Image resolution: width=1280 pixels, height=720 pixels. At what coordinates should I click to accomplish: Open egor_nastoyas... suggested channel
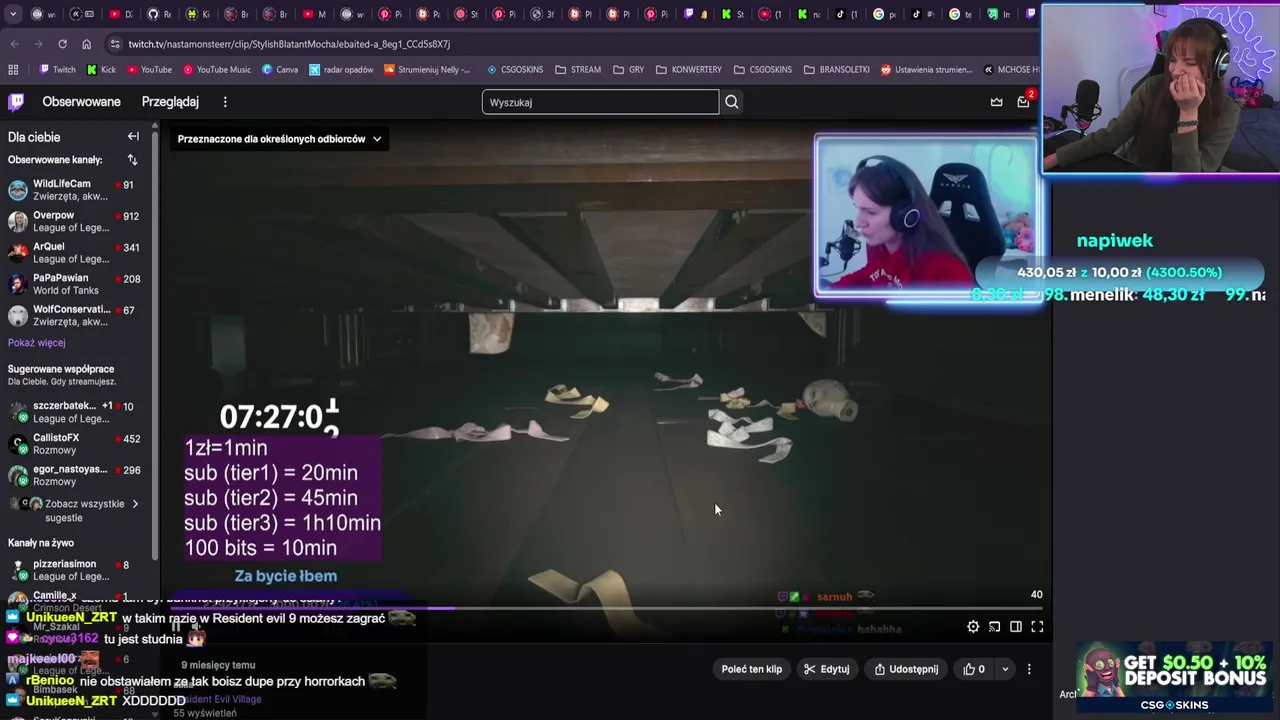coord(75,475)
